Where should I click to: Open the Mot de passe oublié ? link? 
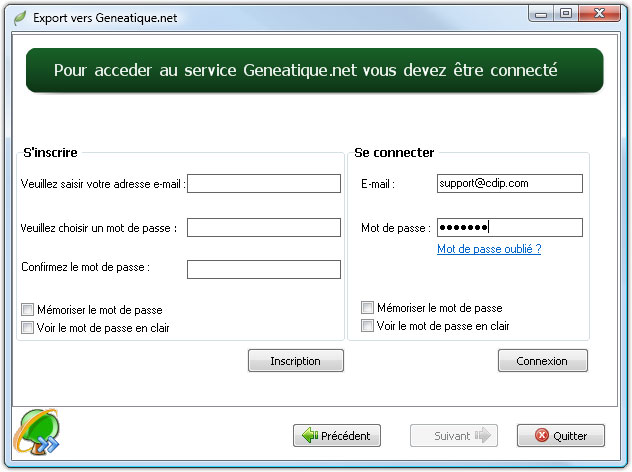[x=489, y=249]
